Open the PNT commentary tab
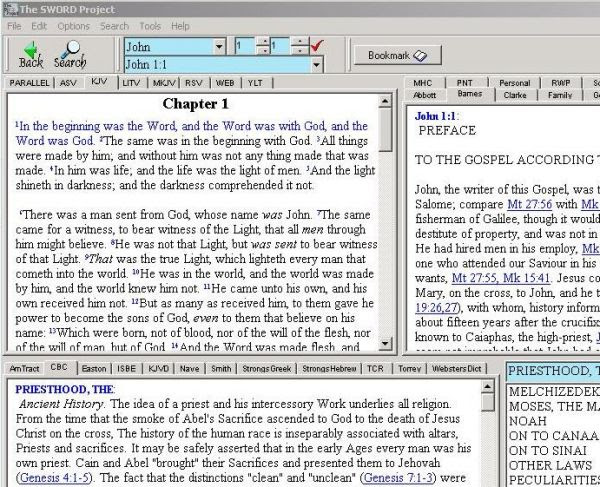The image size is (600, 487). (x=465, y=83)
